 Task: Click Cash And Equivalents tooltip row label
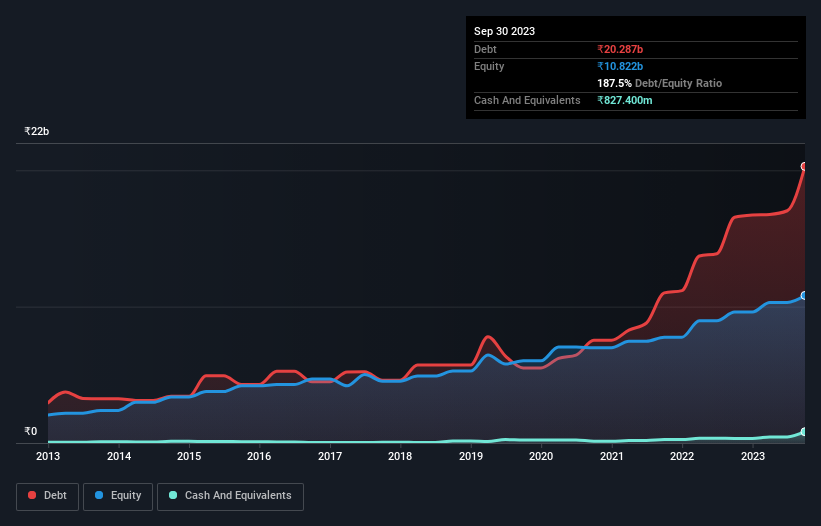coord(527,100)
